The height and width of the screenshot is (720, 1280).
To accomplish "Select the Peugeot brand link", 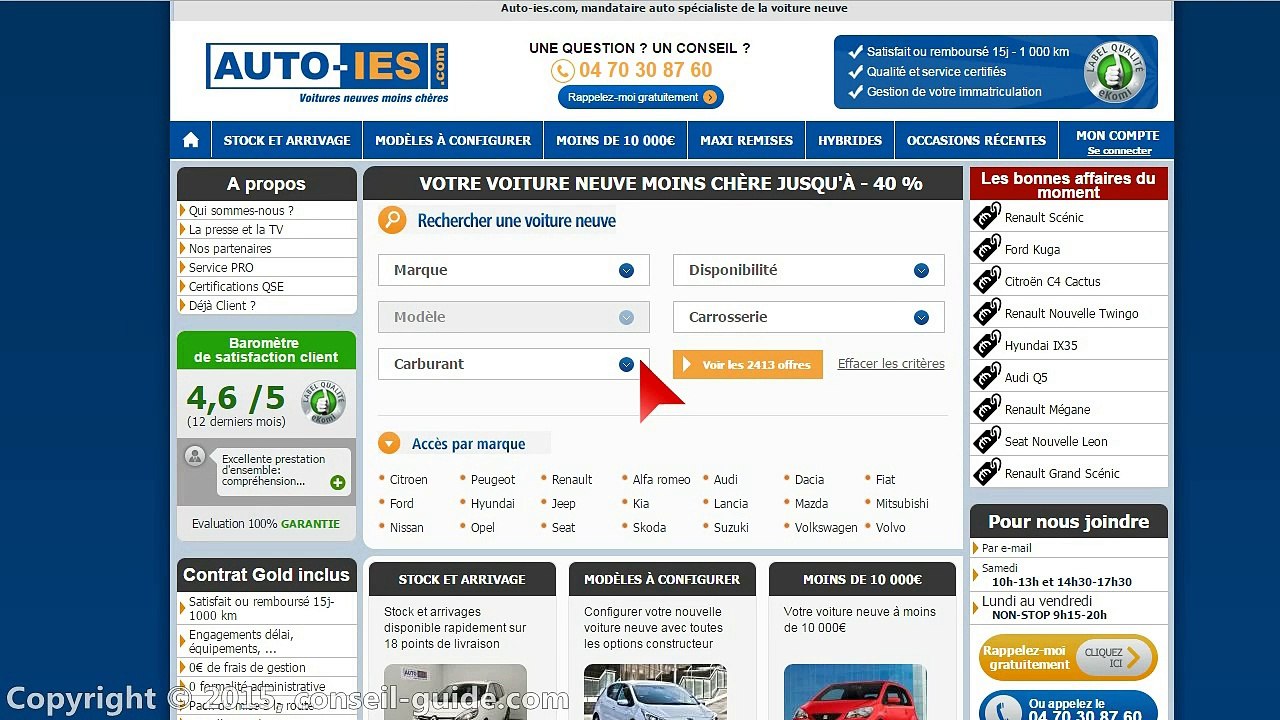I will [493, 480].
